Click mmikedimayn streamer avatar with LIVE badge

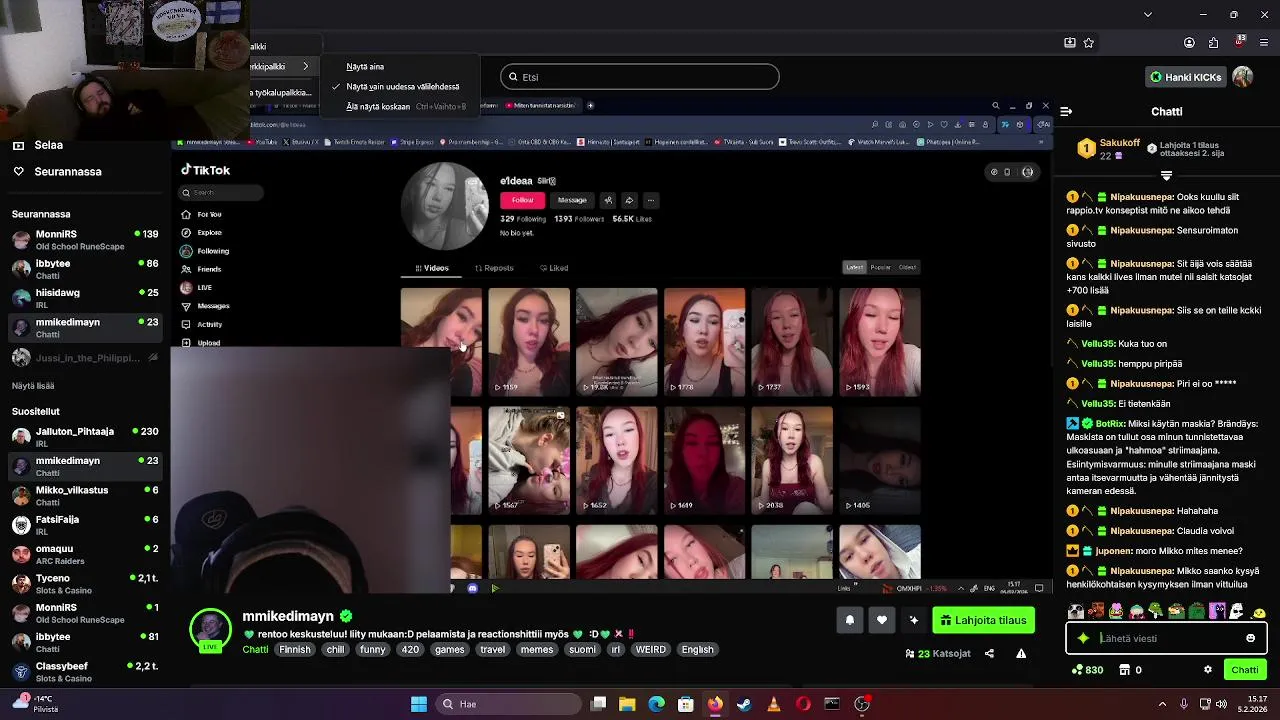(x=211, y=630)
